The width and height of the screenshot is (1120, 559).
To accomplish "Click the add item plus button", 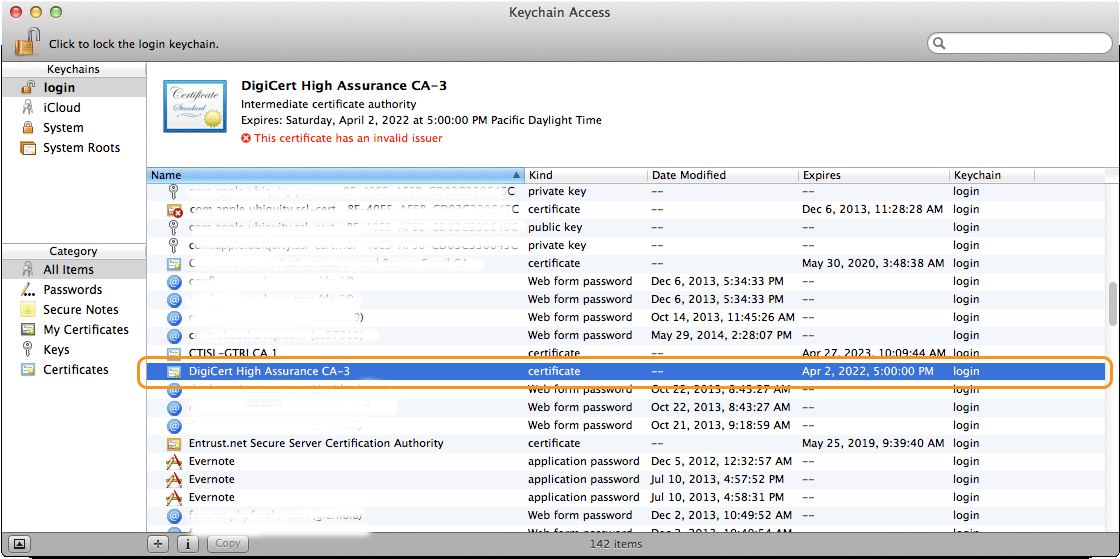I will coord(158,544).
